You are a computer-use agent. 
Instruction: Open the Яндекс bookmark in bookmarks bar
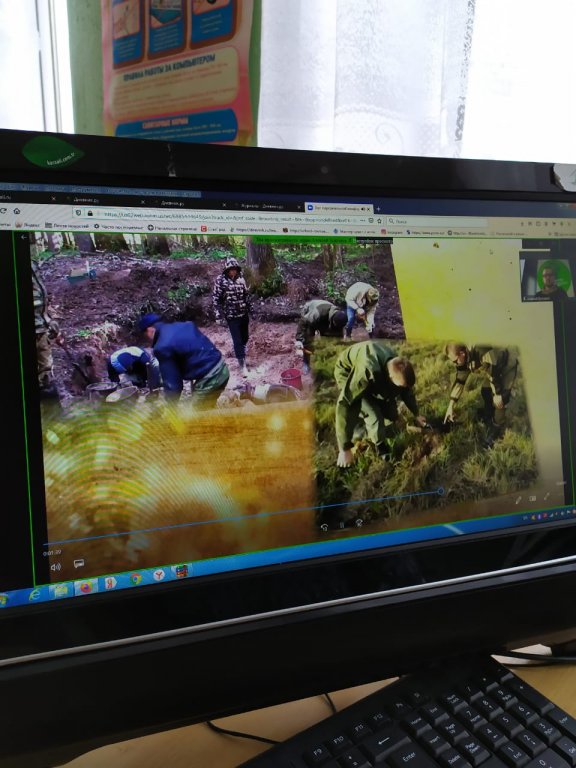coord(28,225)
